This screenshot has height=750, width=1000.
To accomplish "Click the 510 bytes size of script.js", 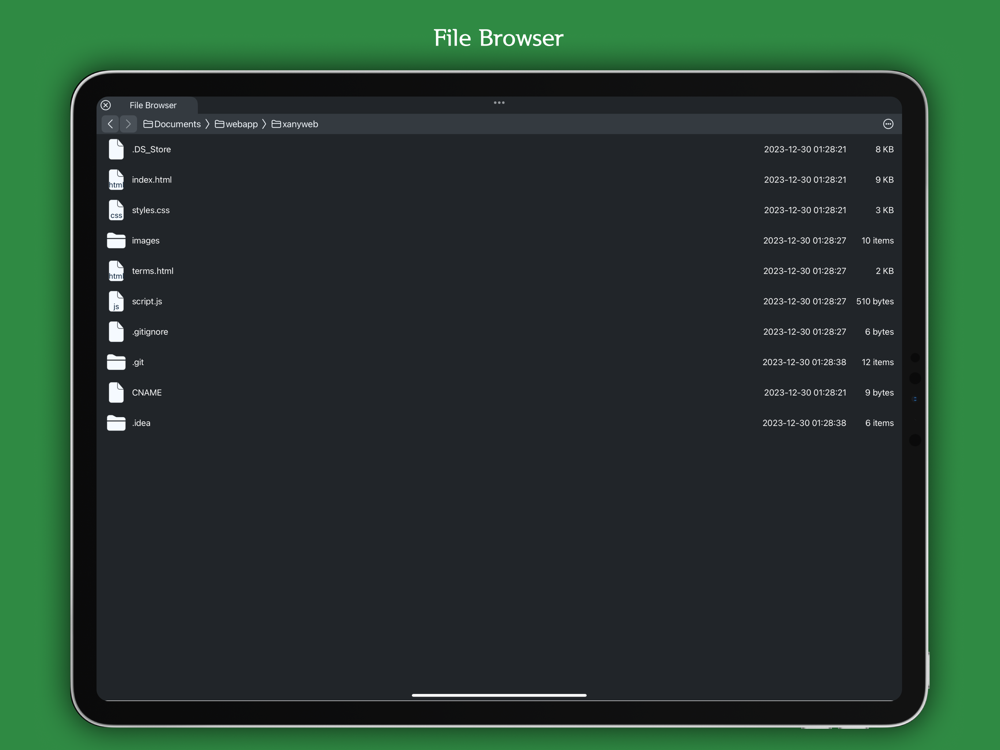I will (874, 301).
